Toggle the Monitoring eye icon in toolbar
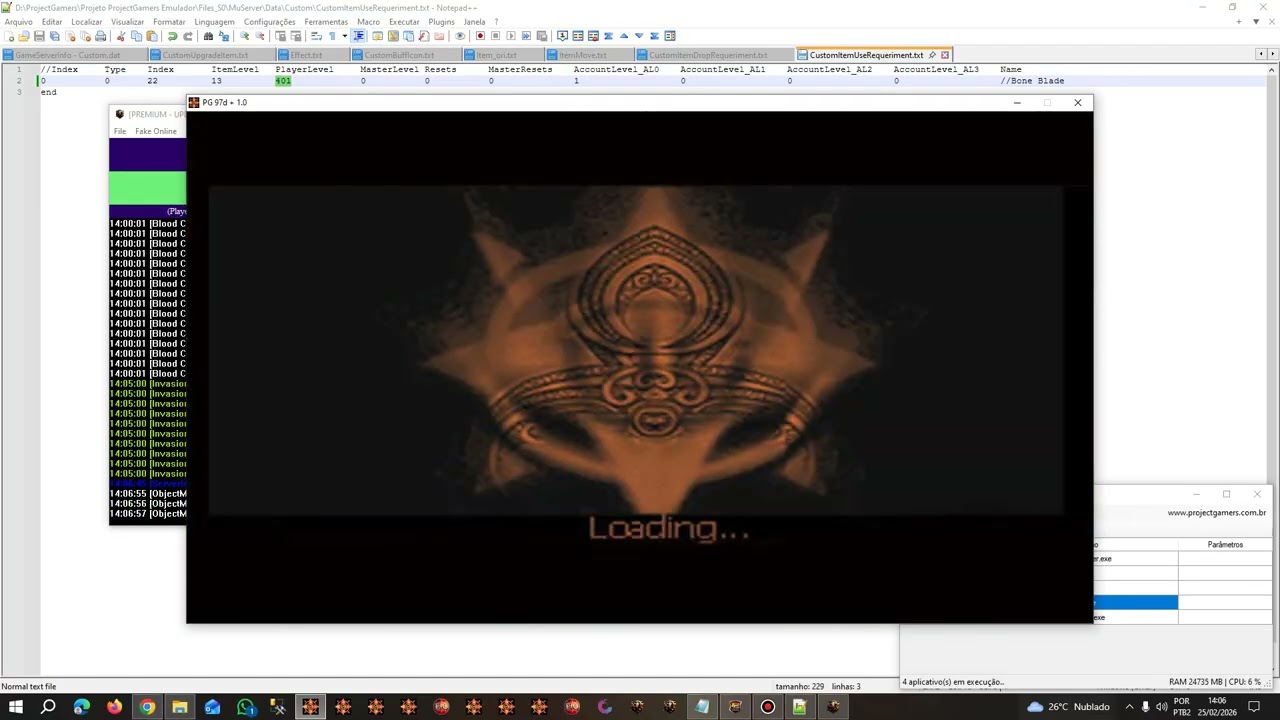This screenshot has width=1280, height=720. [x=460, y=36]
